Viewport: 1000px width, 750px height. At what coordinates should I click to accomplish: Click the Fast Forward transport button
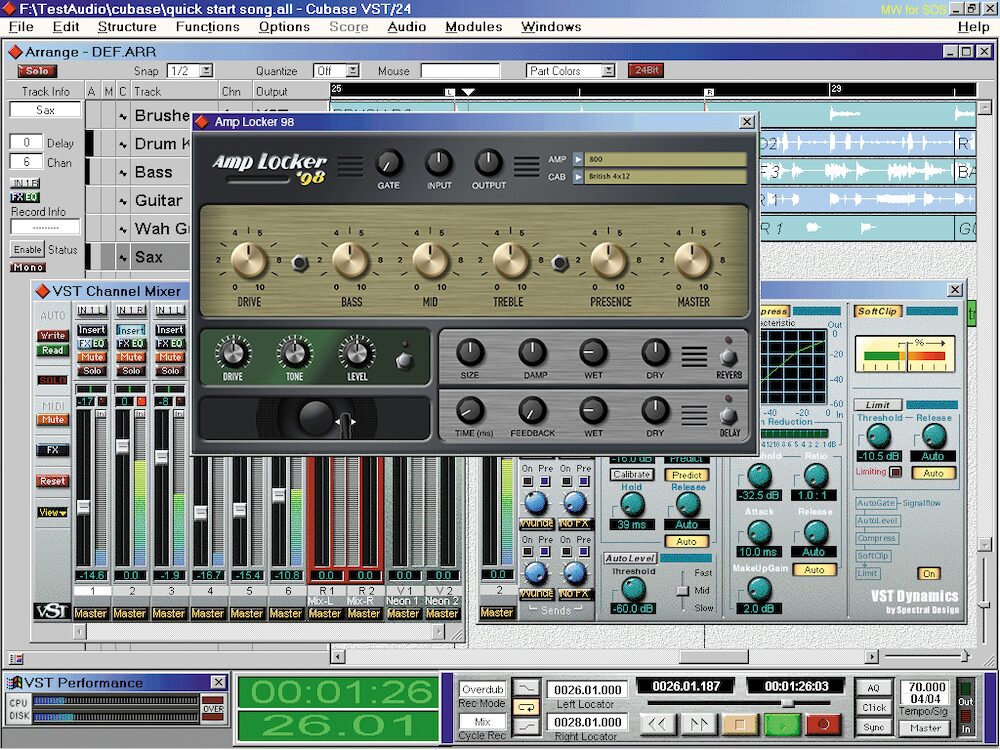(700, 723)
